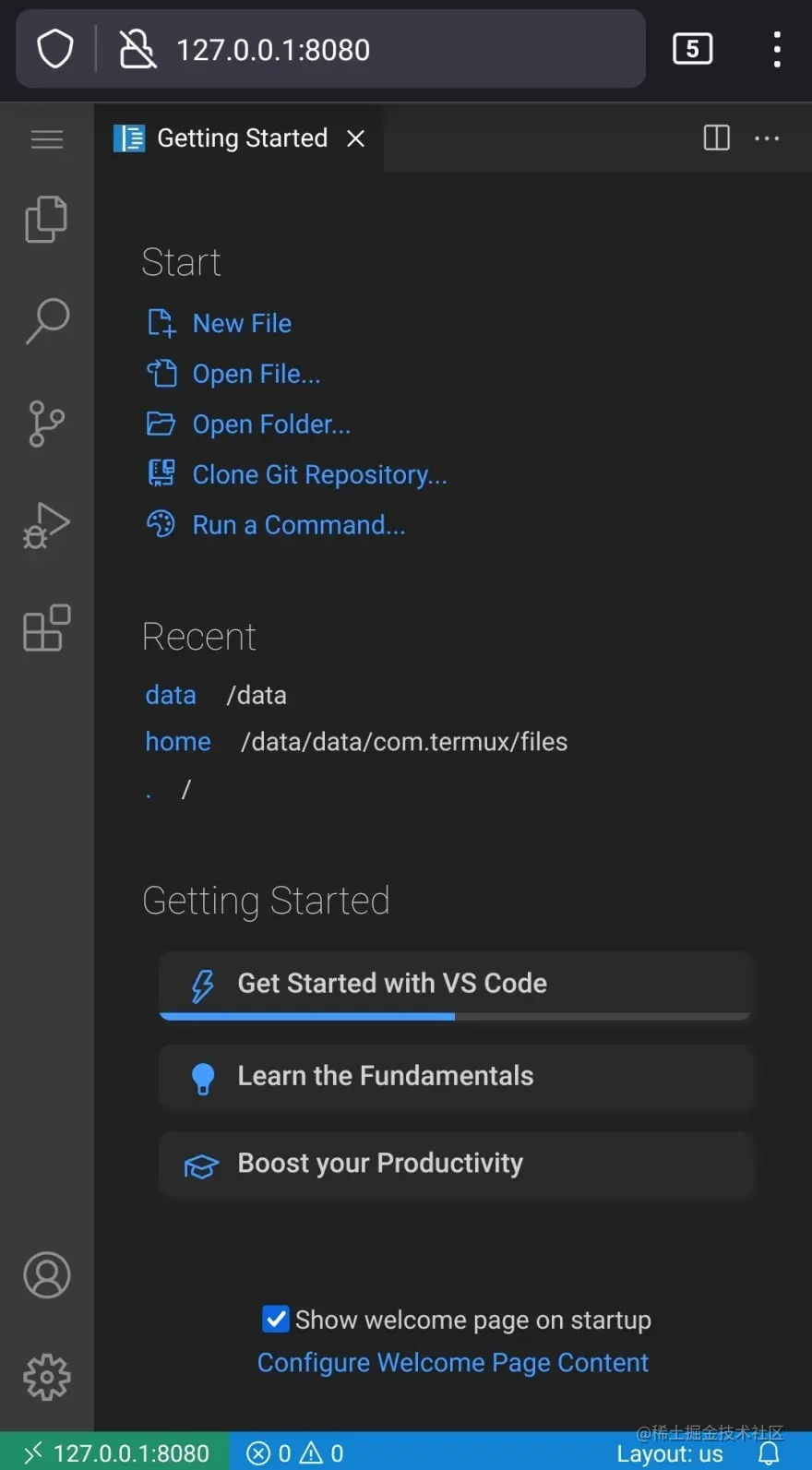Click the browser tracking protection shield icon

[x=55, y=49]
